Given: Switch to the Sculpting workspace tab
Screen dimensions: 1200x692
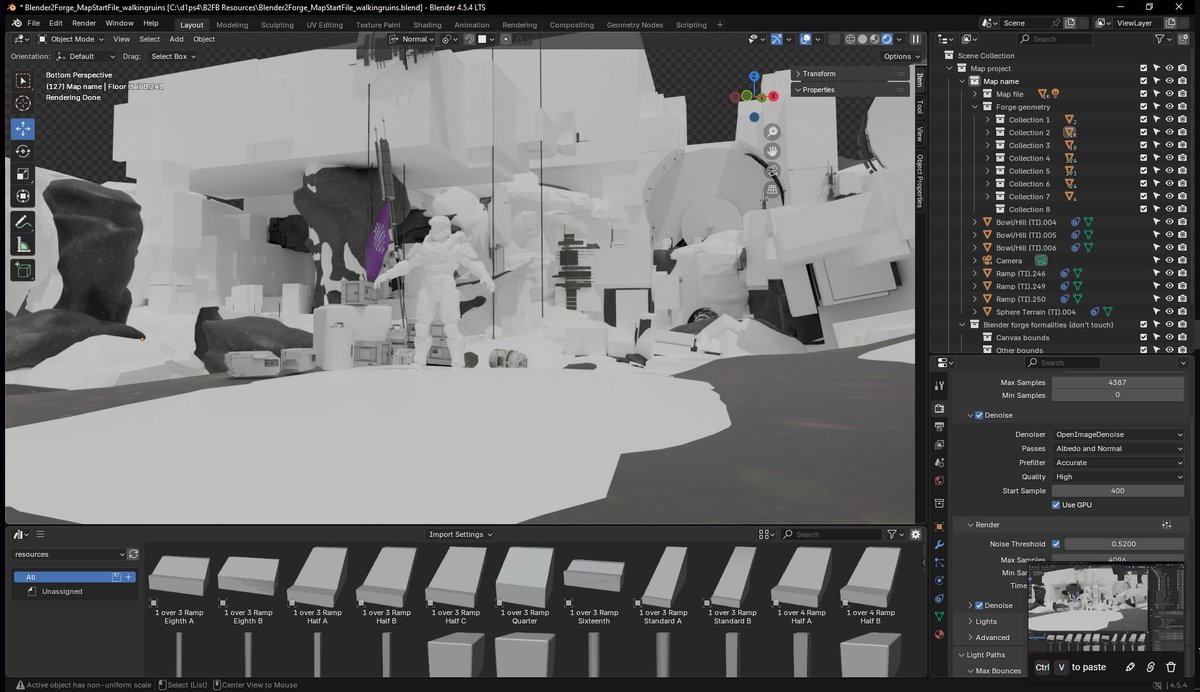Looking at the screenshot, I should (x=277, y=25).
